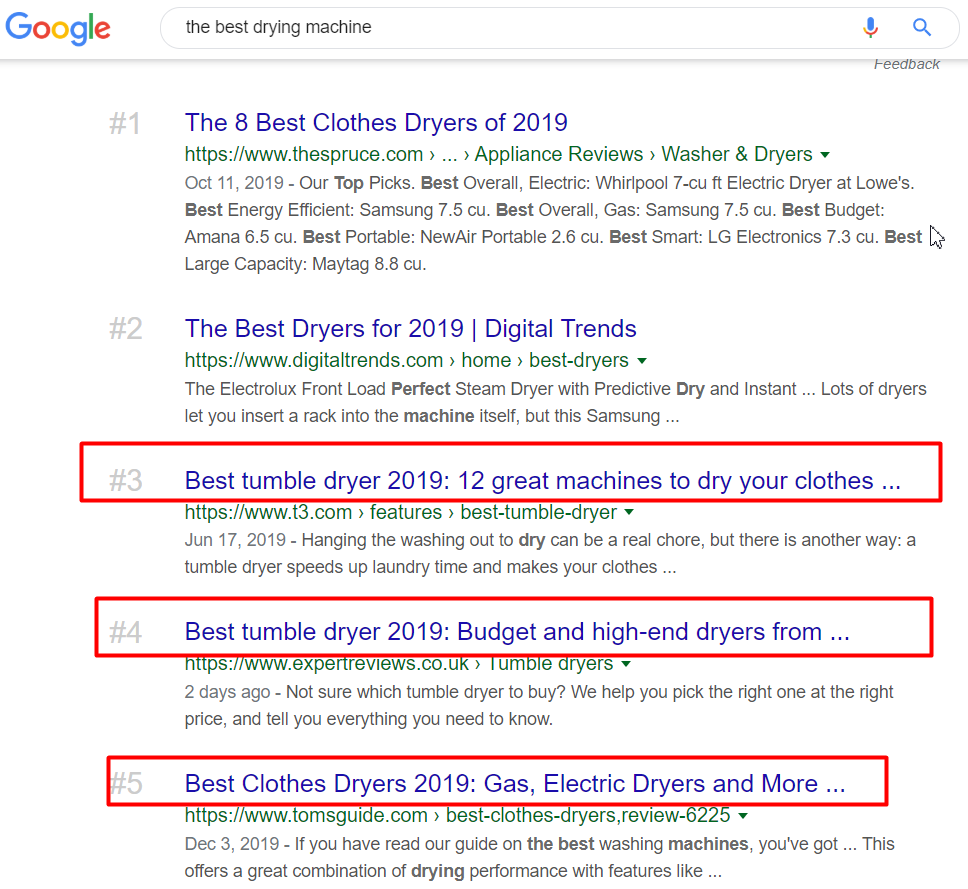Open 'Best tumble dryer 2019: Budget and high-end' result
Viewport: 968px width, 889px height.
pyautogui.click(x=517, y=632)
